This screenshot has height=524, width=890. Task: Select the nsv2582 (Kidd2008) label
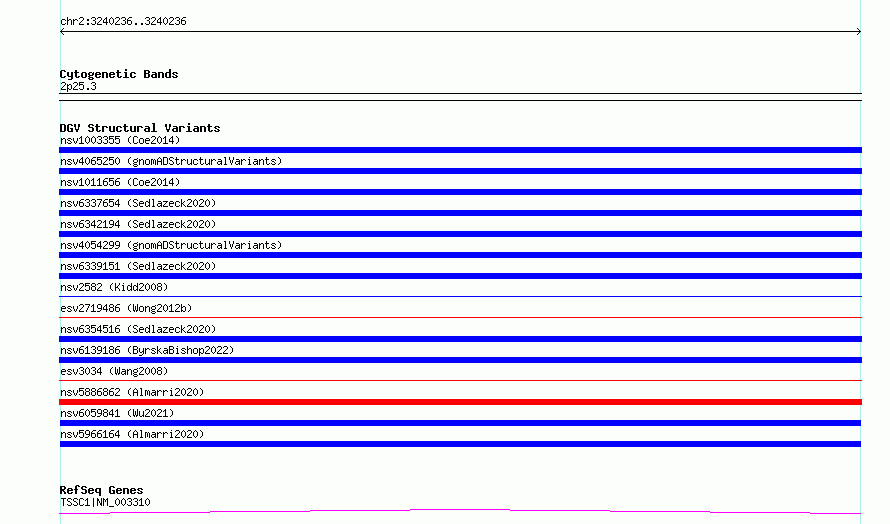[114, 287]
